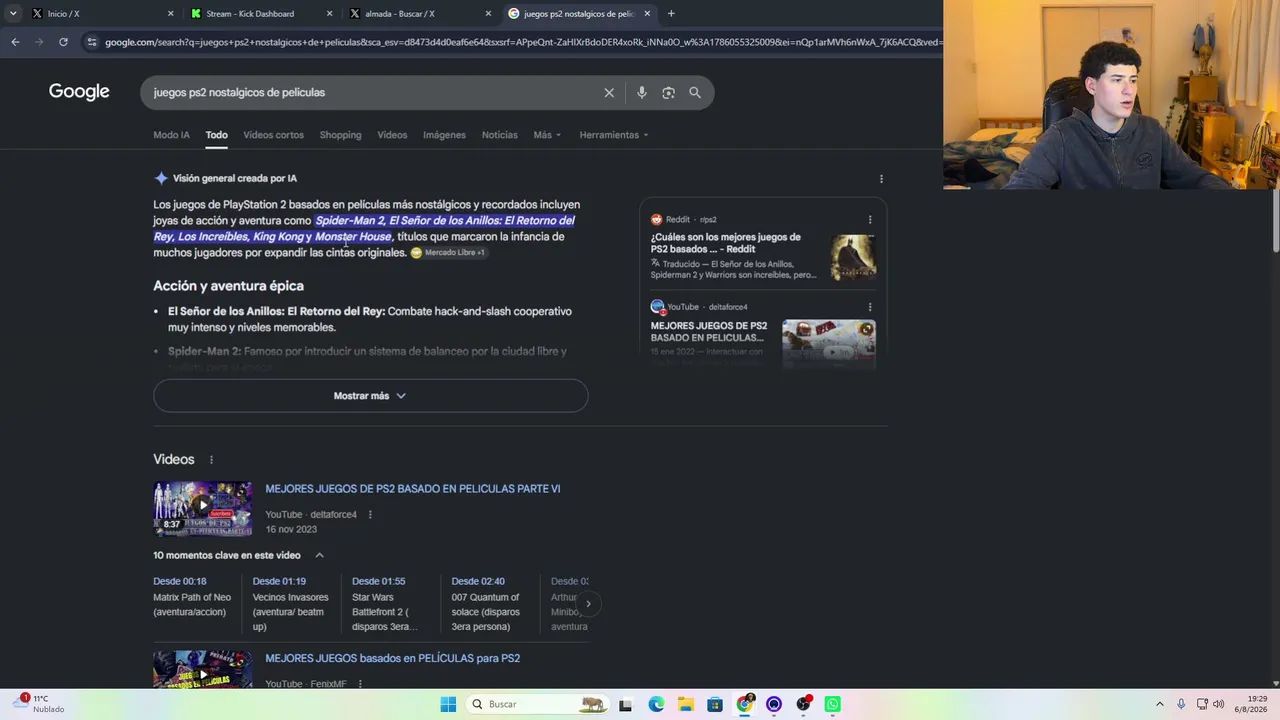Click the Google logo

(x=79, y=92)
